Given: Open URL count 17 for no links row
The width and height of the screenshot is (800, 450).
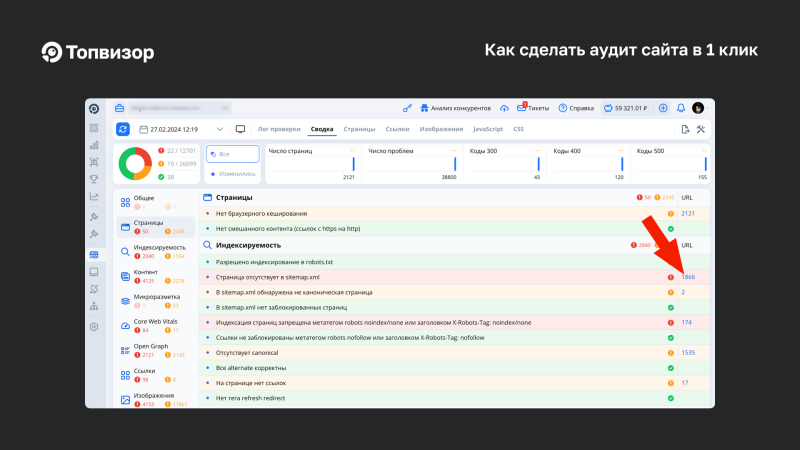Looking at the screenshot, I should point(685,383).
